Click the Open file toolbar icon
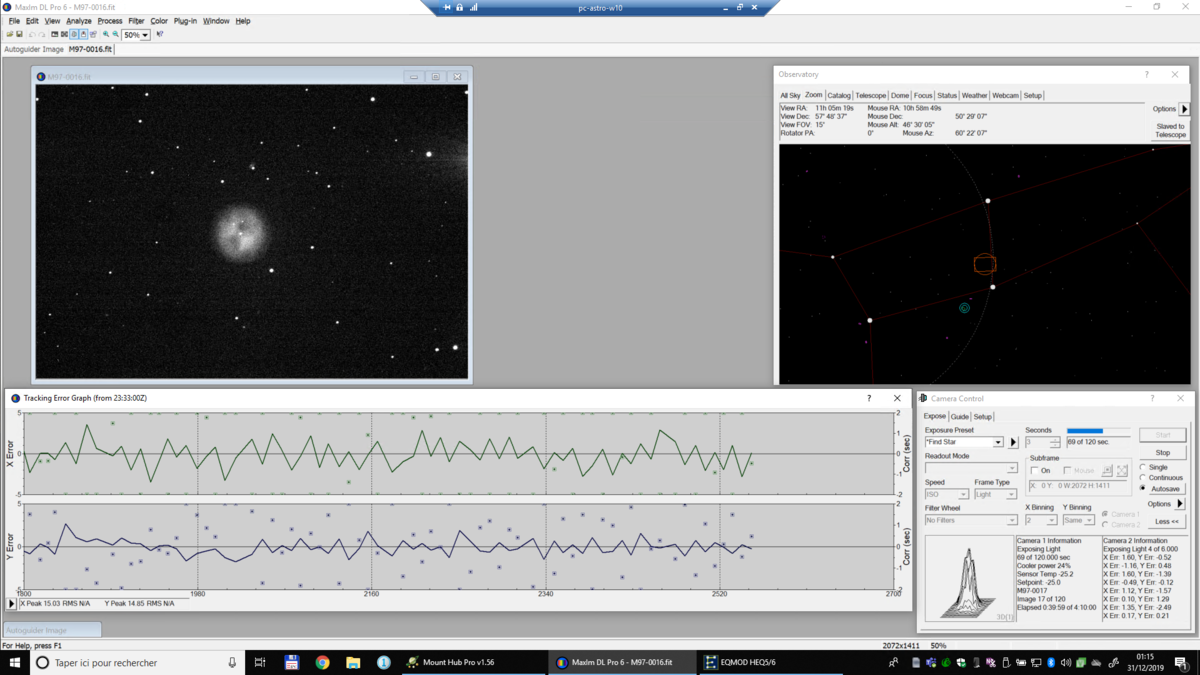1200x675 pixels. tap(10, 34)
